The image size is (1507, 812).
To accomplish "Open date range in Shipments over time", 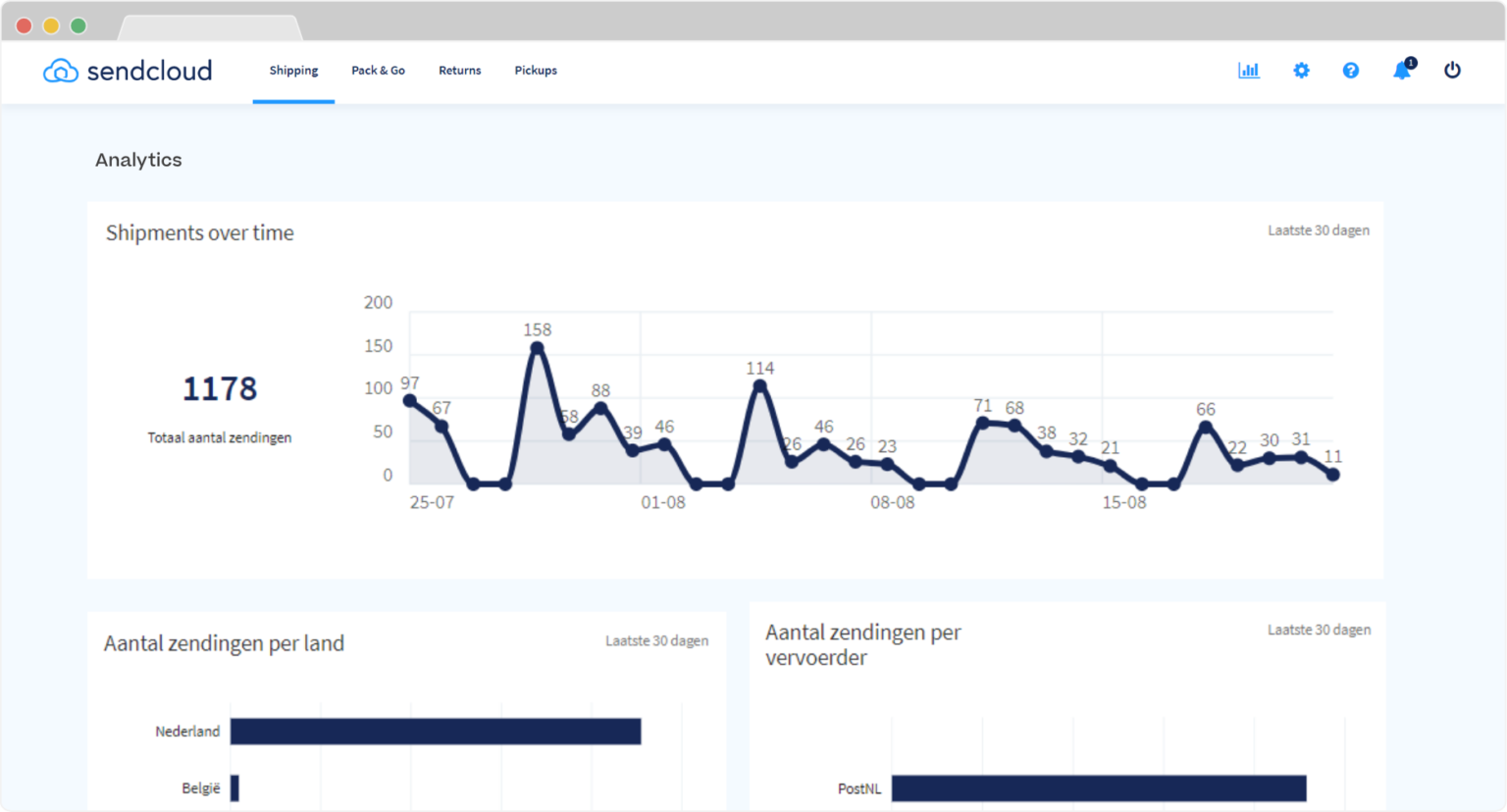I will [1318, 230].
